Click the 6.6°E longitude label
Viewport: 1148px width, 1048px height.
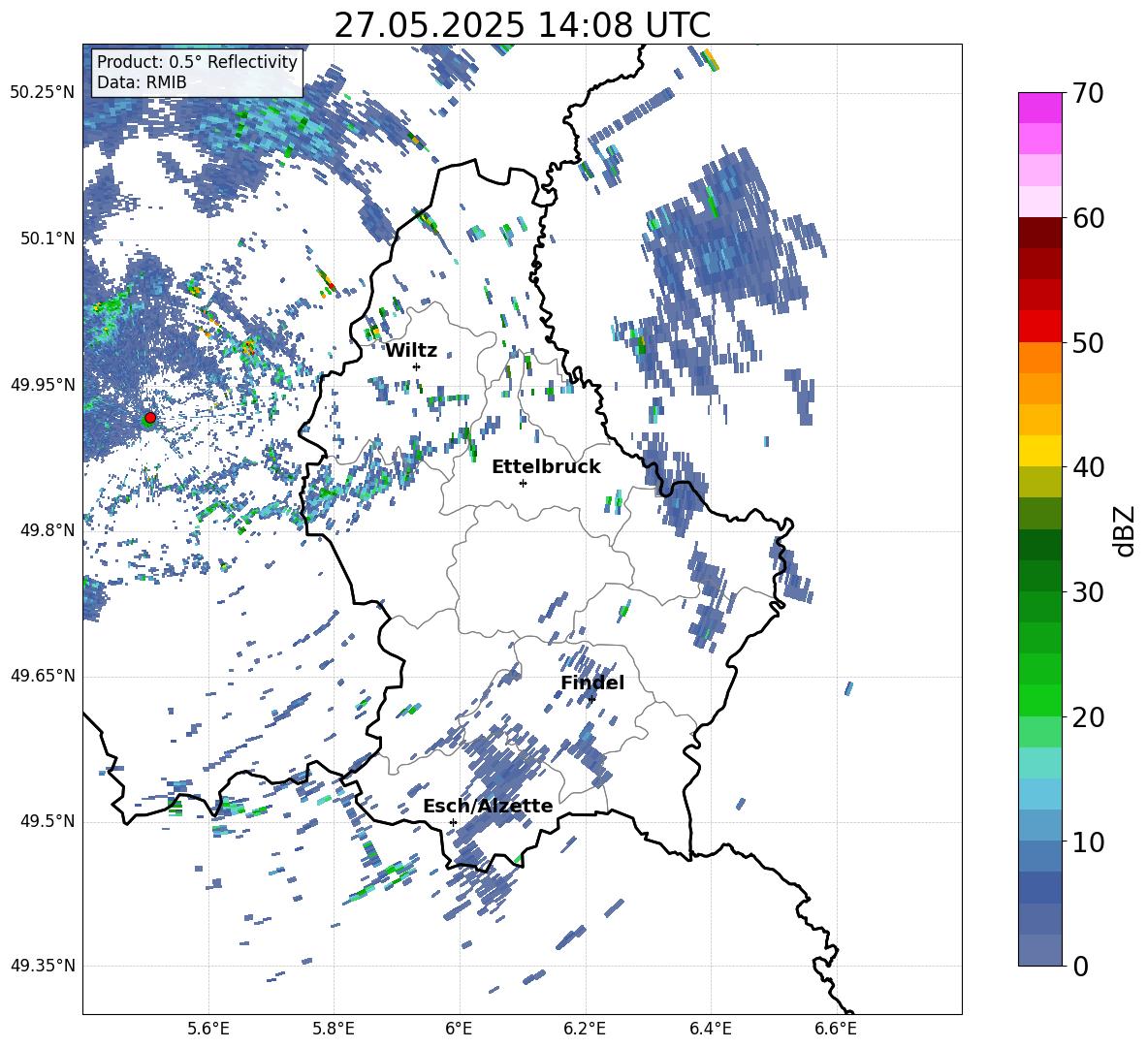point(836,1029)
